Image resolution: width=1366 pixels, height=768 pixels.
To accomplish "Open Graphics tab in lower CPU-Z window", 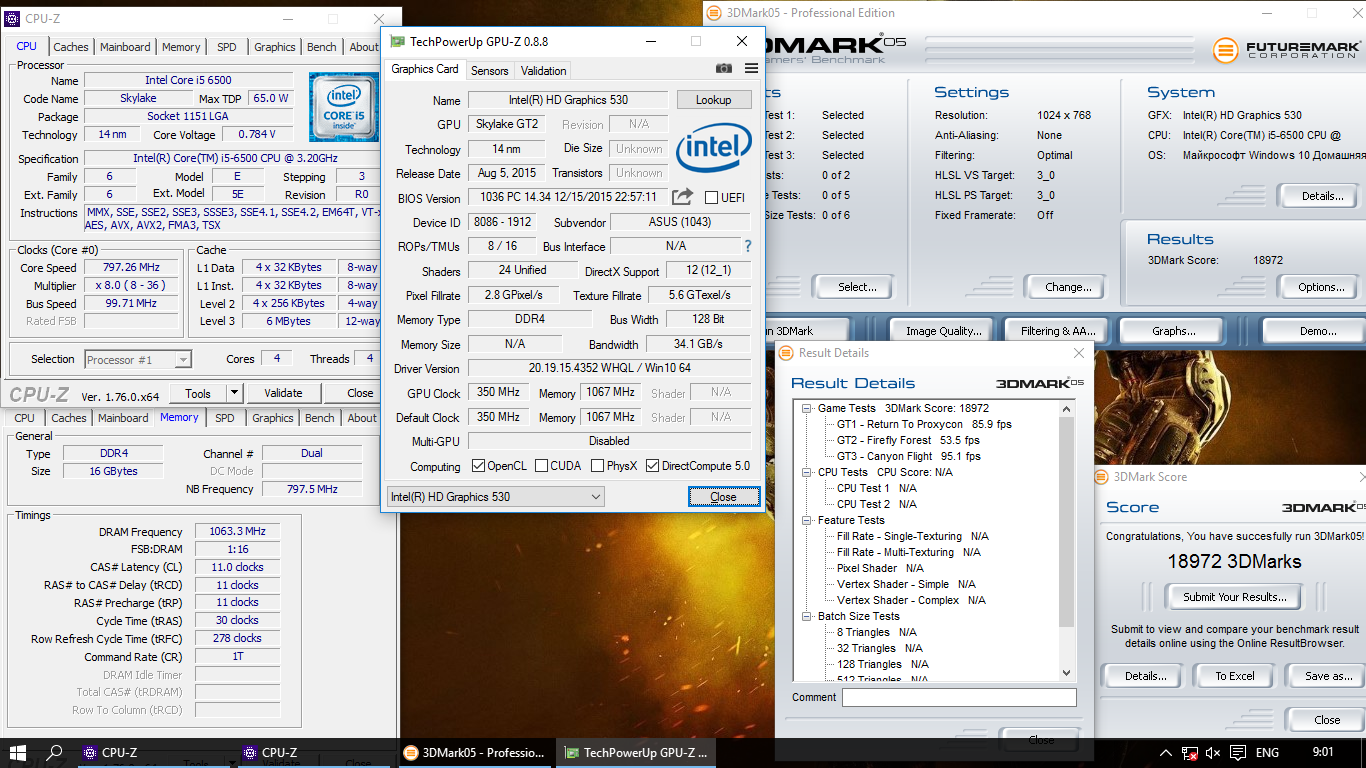I will 273,418.
